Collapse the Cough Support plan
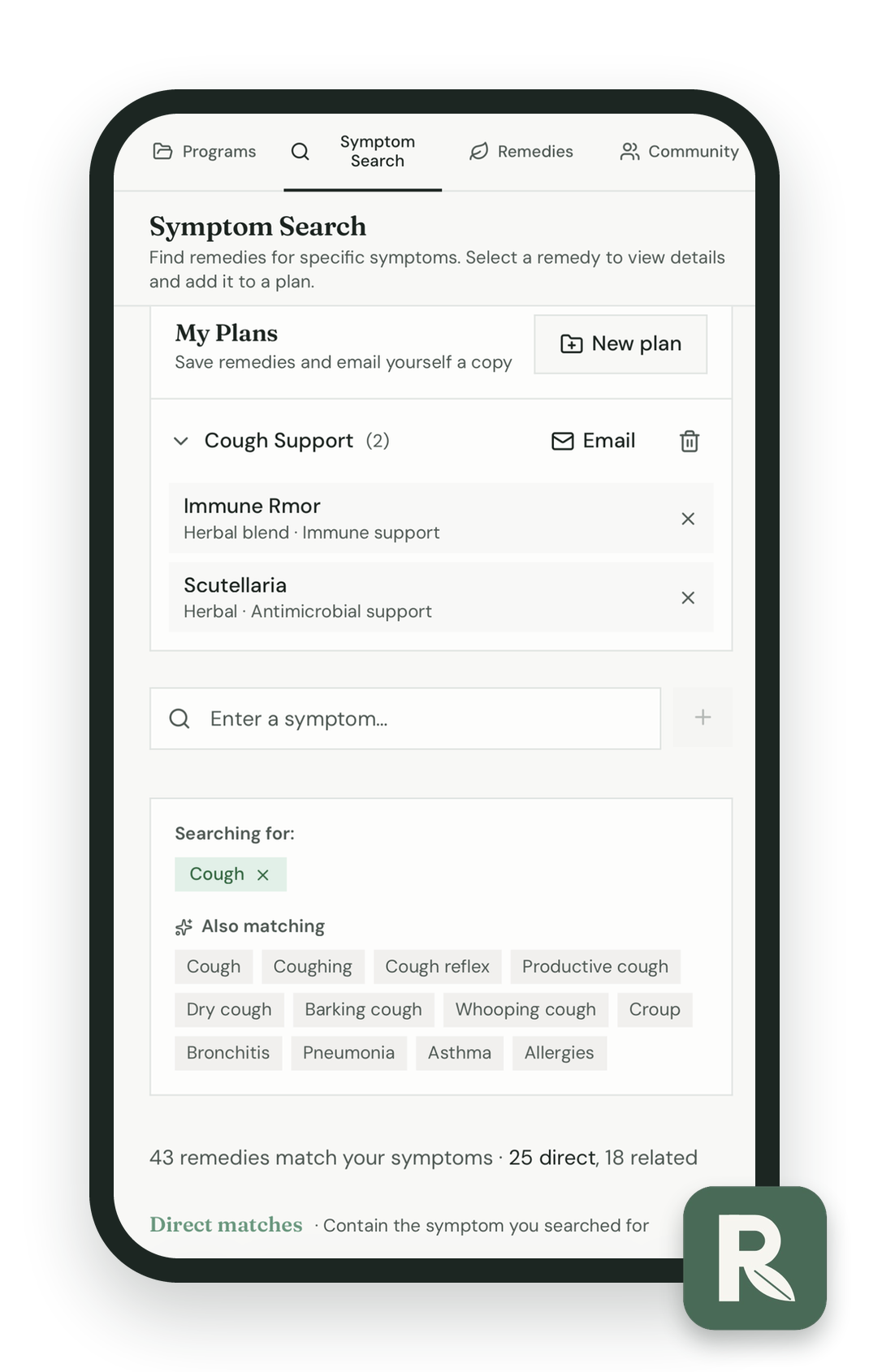 181,441
